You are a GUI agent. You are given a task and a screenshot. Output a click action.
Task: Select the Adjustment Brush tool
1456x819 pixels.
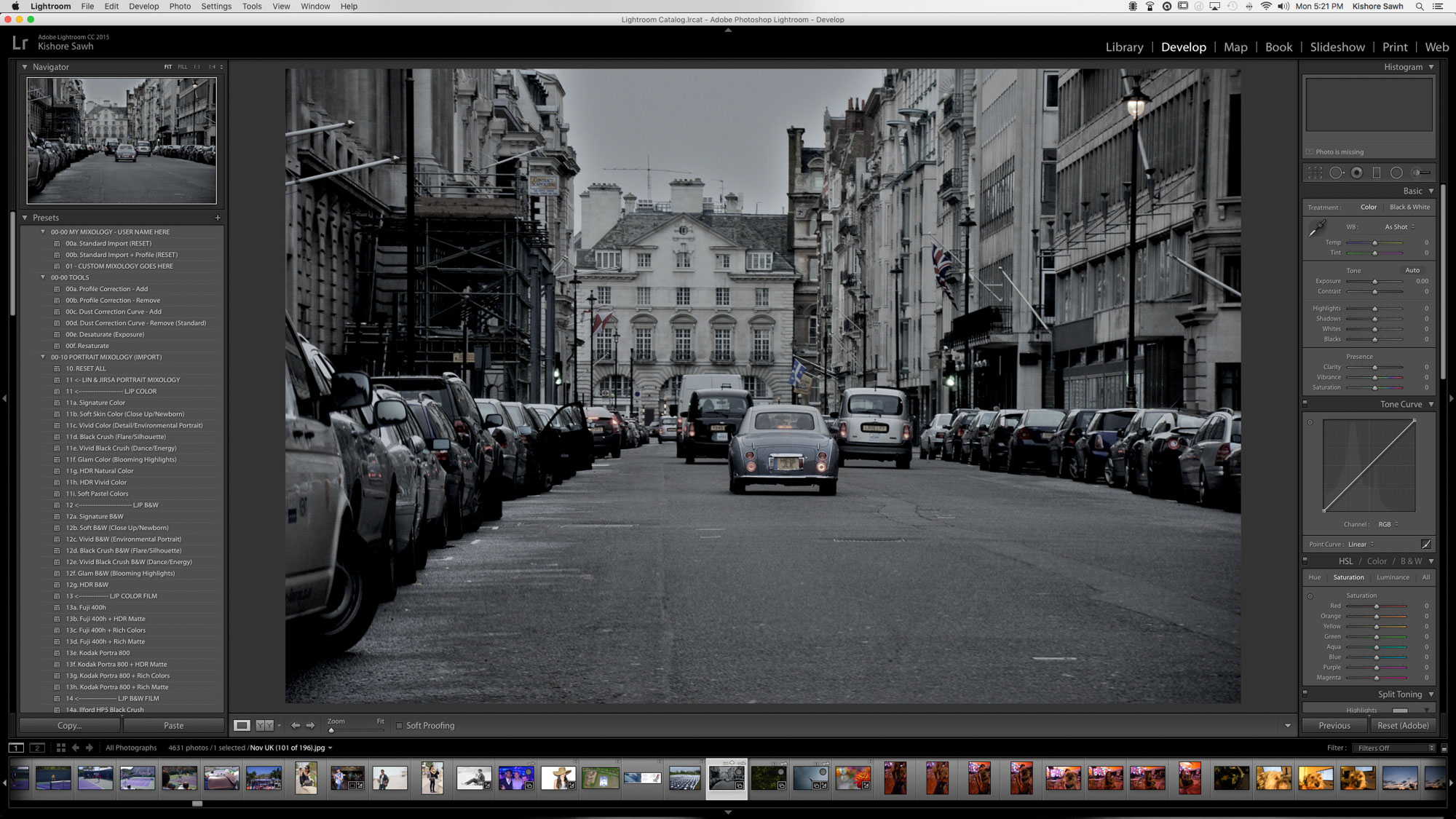point(1420,173)
